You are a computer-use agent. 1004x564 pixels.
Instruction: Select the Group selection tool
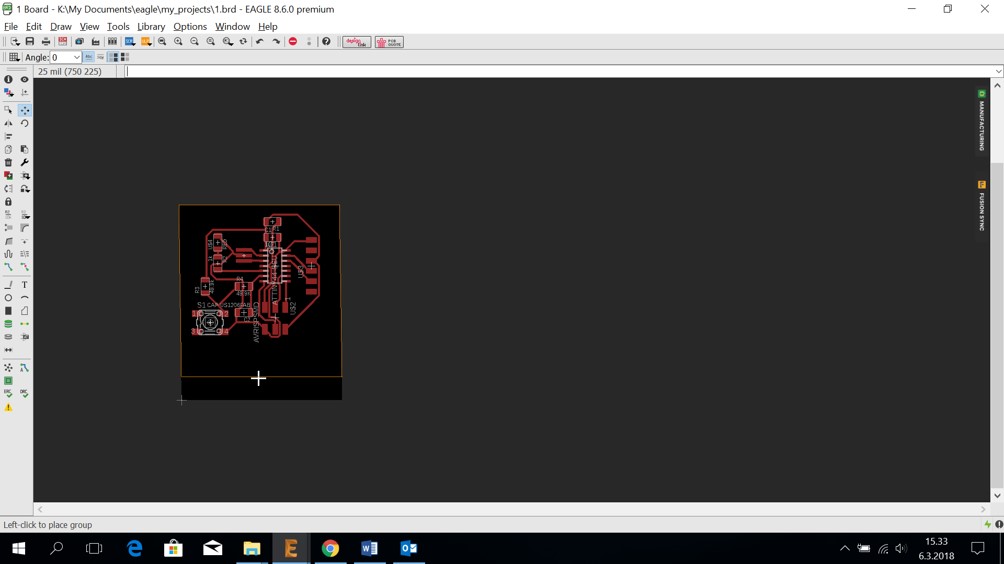point(8,110)
